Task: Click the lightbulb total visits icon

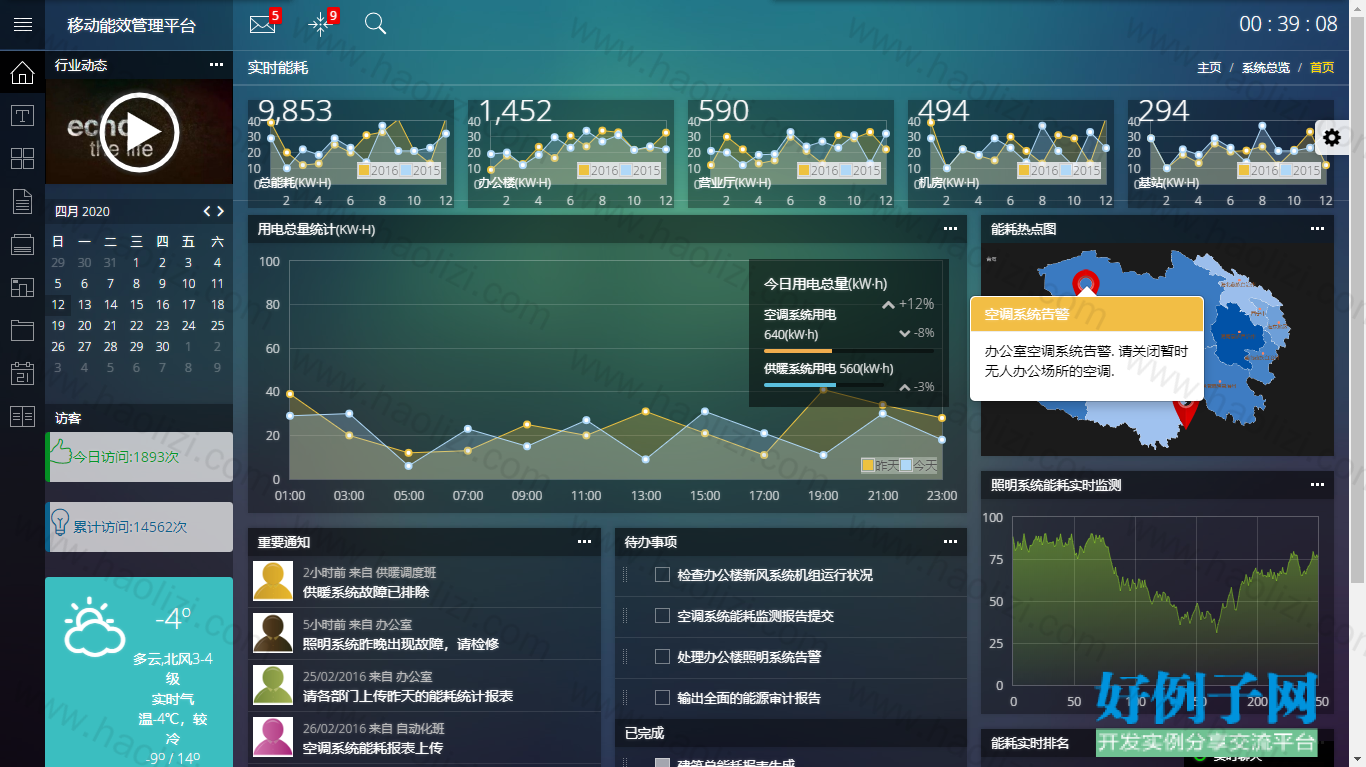Action: [x=60, y=524]
